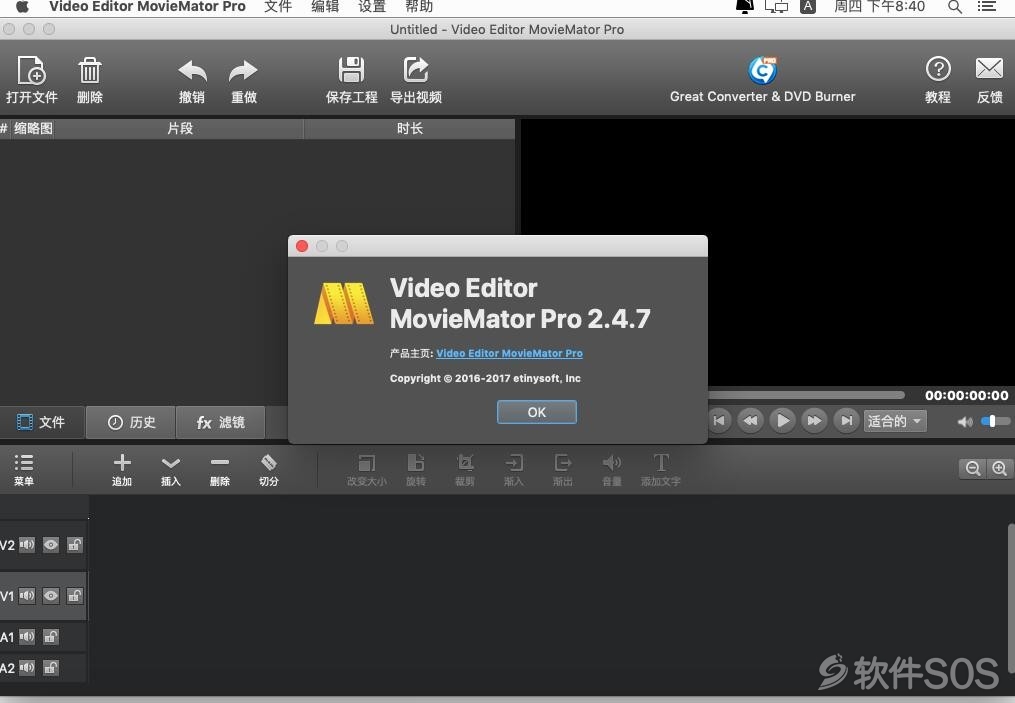Screen dimensions: 1015x703
Task: Open the Tutorial (教程) help icon
Action: [938, 69]
